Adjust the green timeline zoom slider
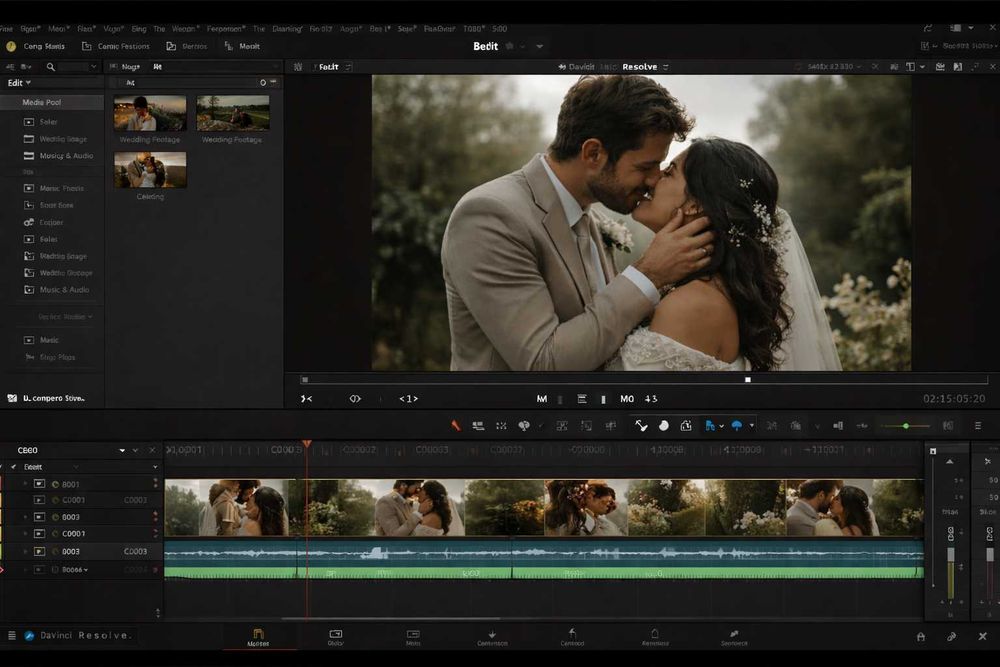This screenshot has width=1000, height=667. tap(906, 426)
